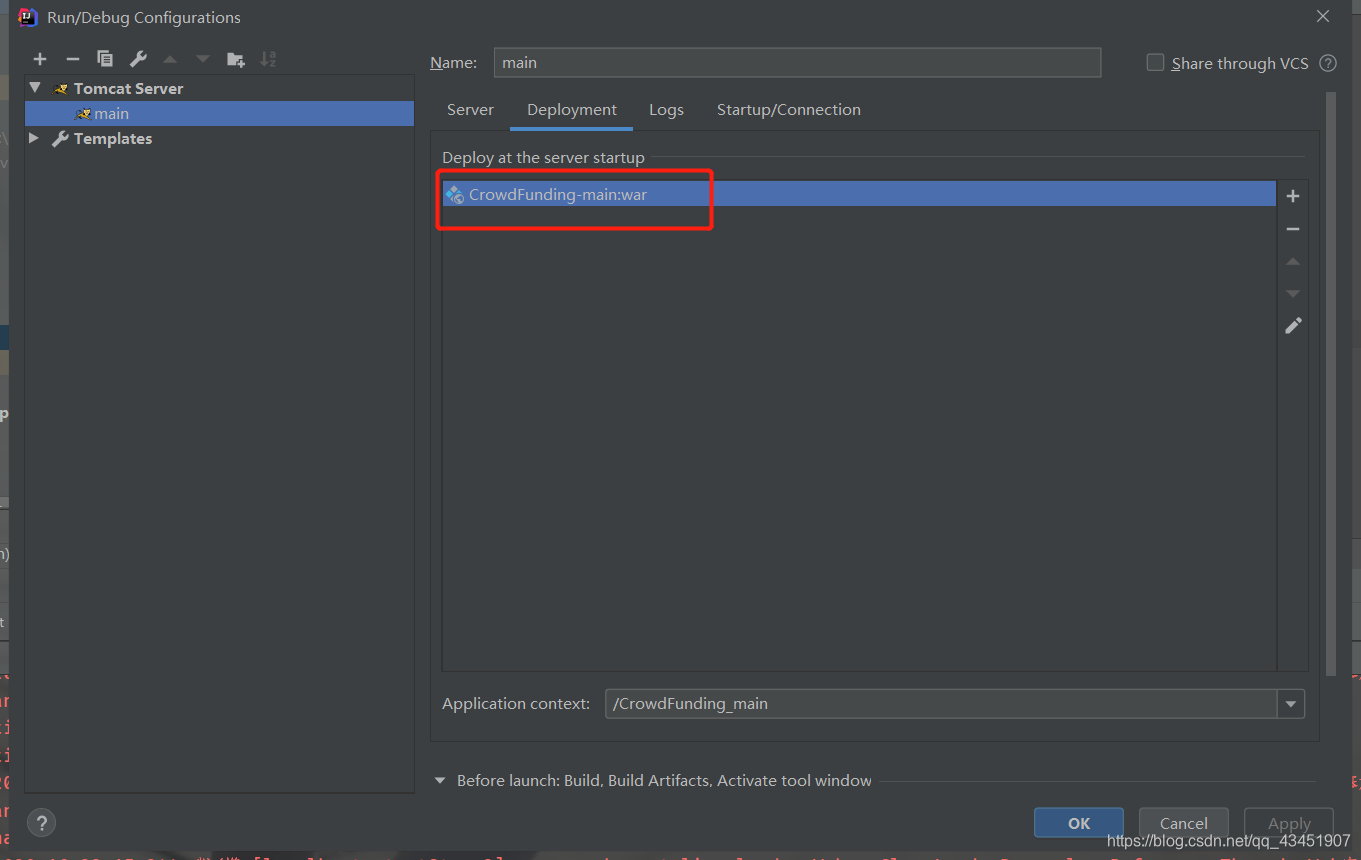Collapse the Tomcat Server tree node
Image resolution: width=1361 pixels, height=860 pixels.
[35, 88]
